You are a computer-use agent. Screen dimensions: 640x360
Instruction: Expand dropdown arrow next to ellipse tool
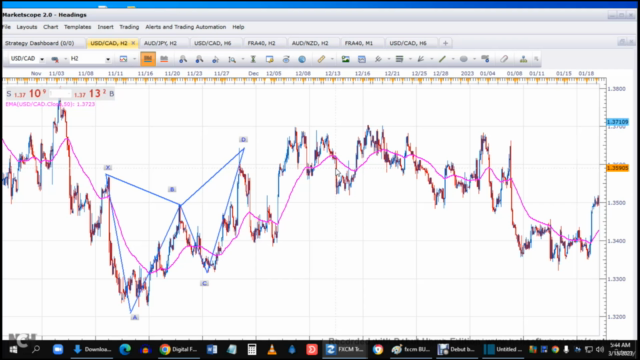(x=474, y=59)
